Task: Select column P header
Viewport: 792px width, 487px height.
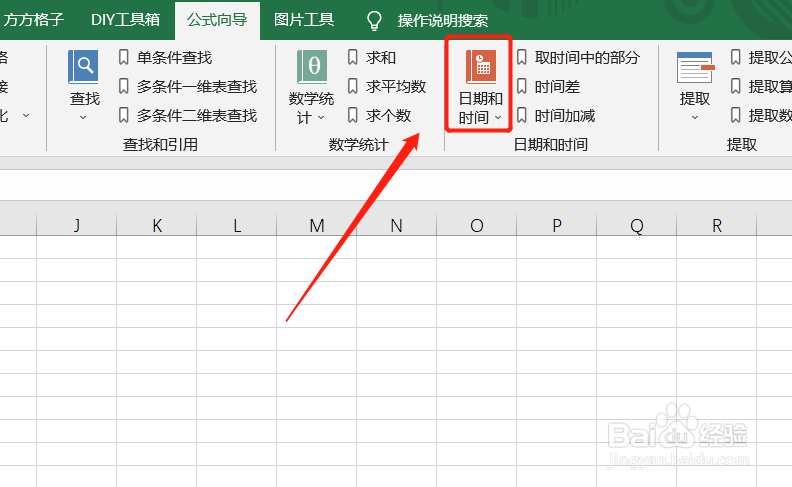Action: 557,225
